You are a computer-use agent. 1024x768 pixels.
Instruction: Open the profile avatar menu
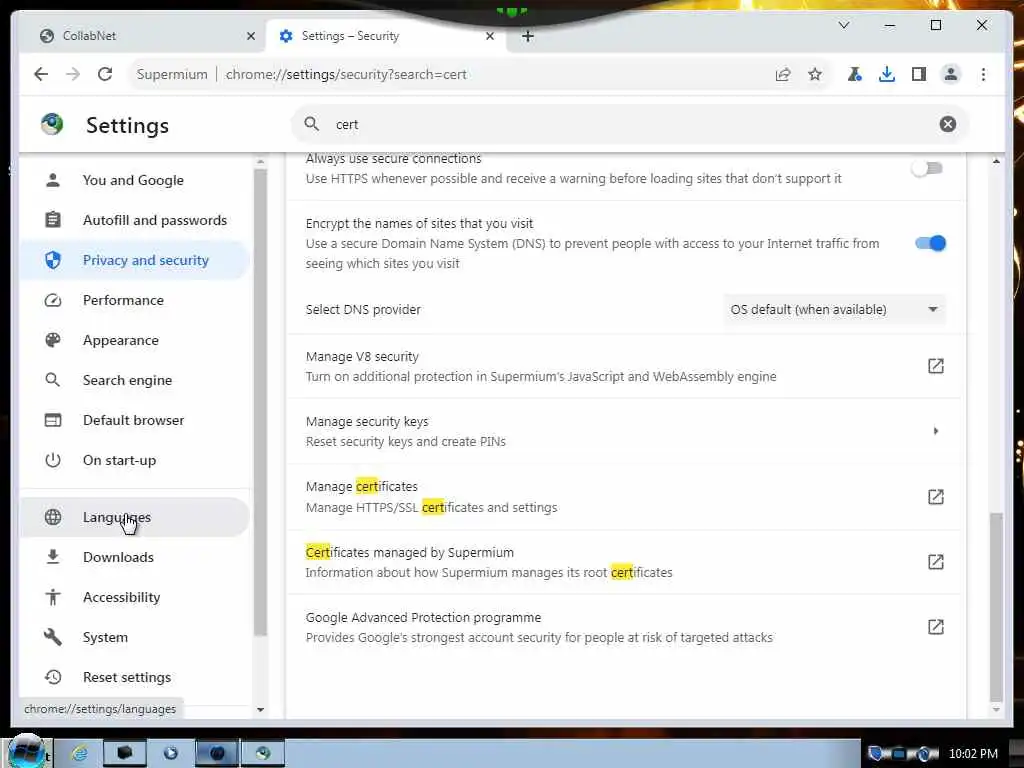[951, 74]
